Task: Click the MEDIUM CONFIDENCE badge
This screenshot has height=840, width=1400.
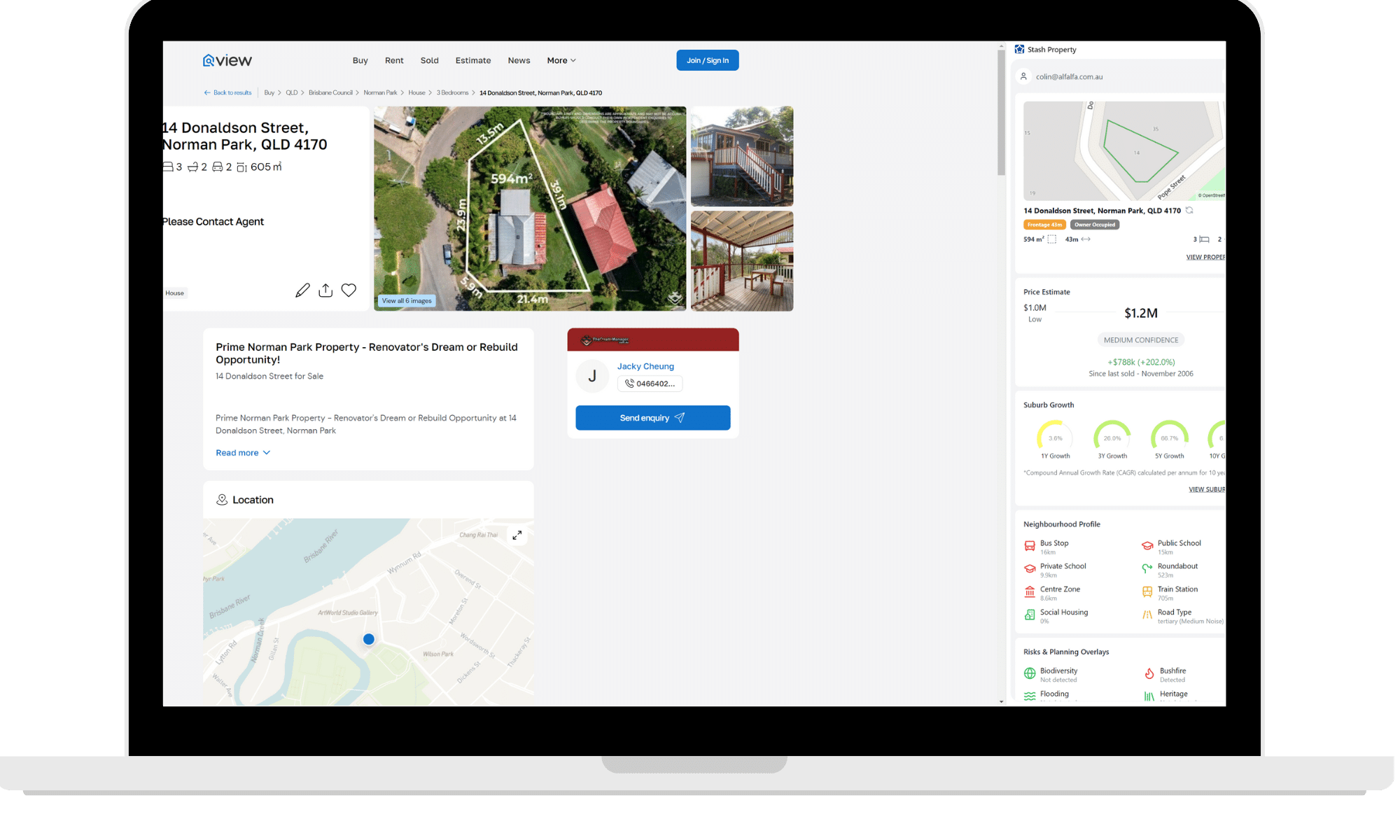Action: (1141, 340)
